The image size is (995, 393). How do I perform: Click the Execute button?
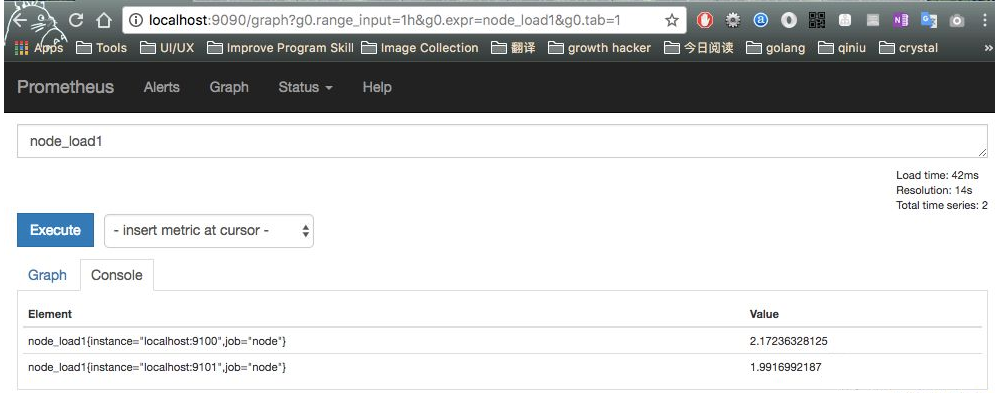pos(55,230)
